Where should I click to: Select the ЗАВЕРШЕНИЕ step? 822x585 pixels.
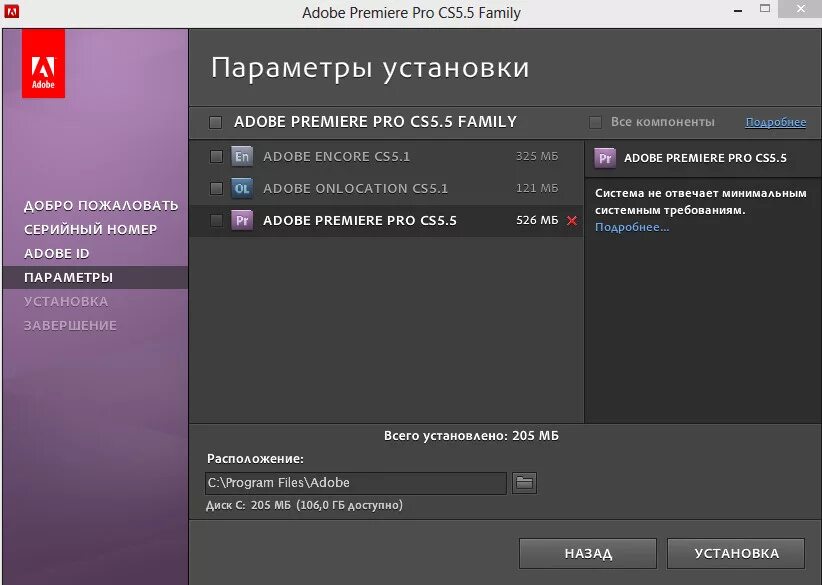70,326
